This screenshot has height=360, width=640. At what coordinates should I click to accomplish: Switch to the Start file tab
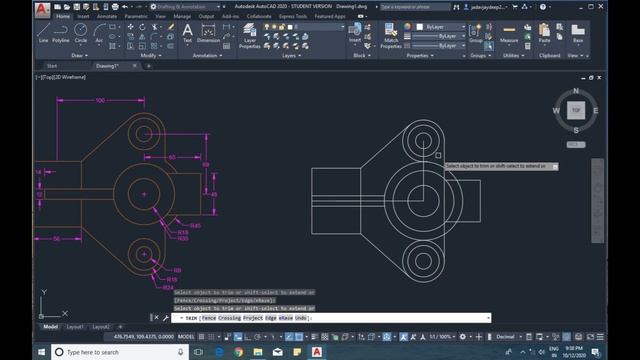52,66
